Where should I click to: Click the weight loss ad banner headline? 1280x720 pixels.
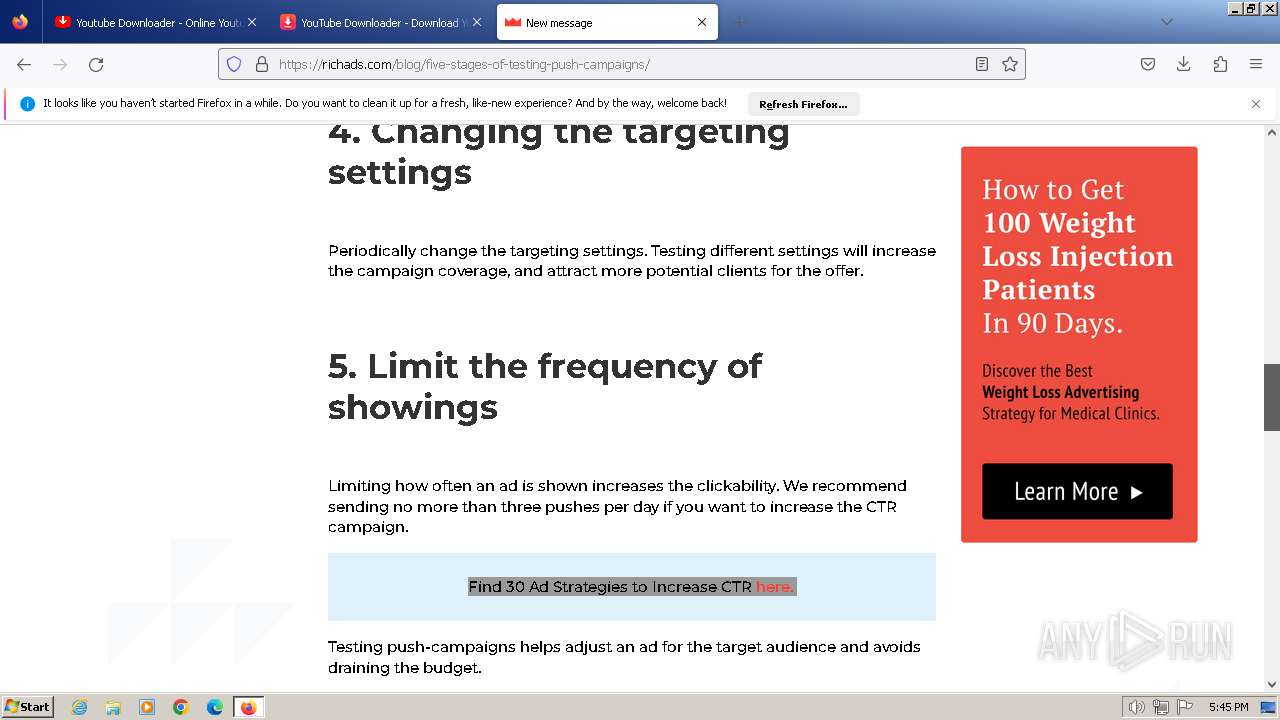1077,256
